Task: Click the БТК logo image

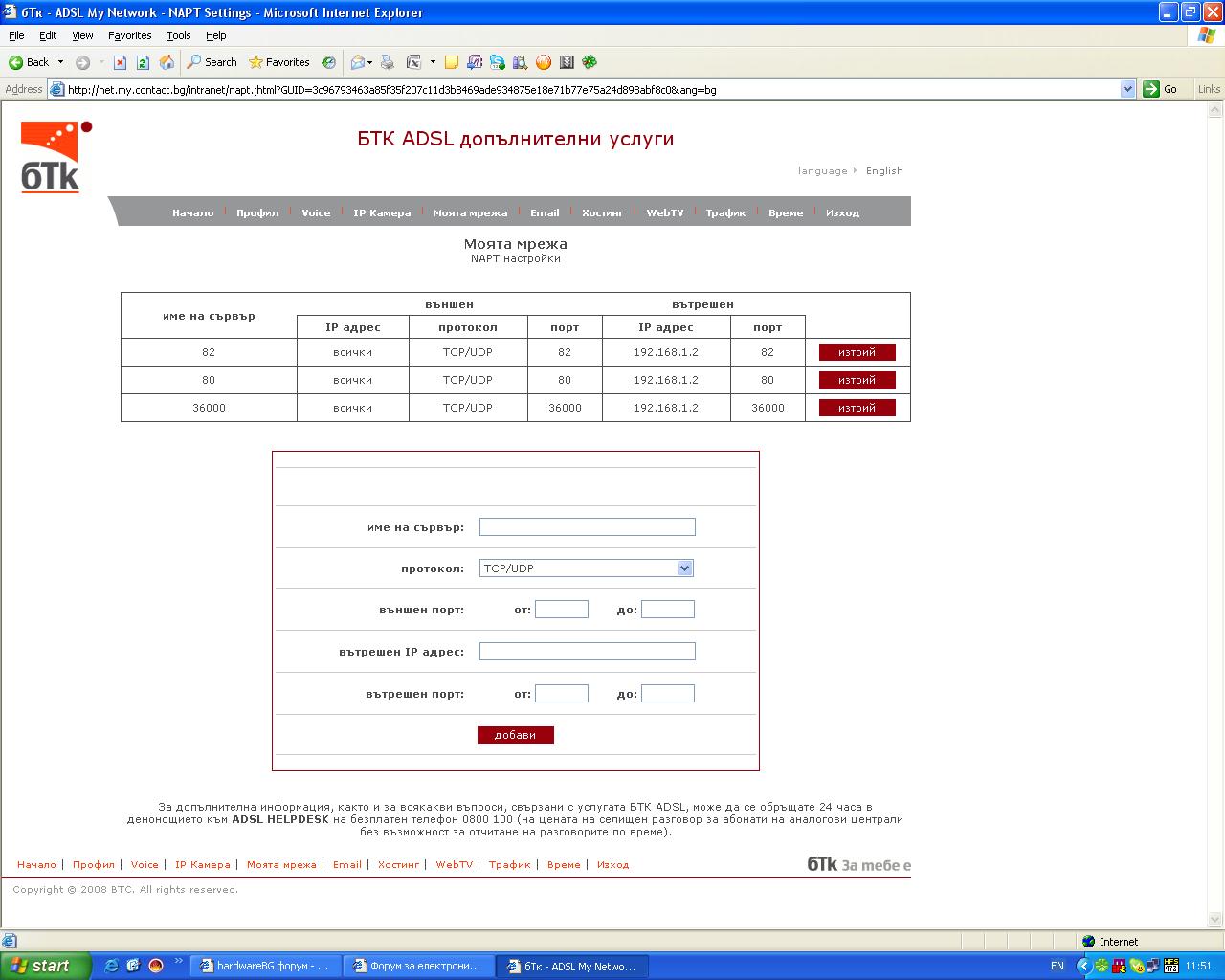Action: 56,157
